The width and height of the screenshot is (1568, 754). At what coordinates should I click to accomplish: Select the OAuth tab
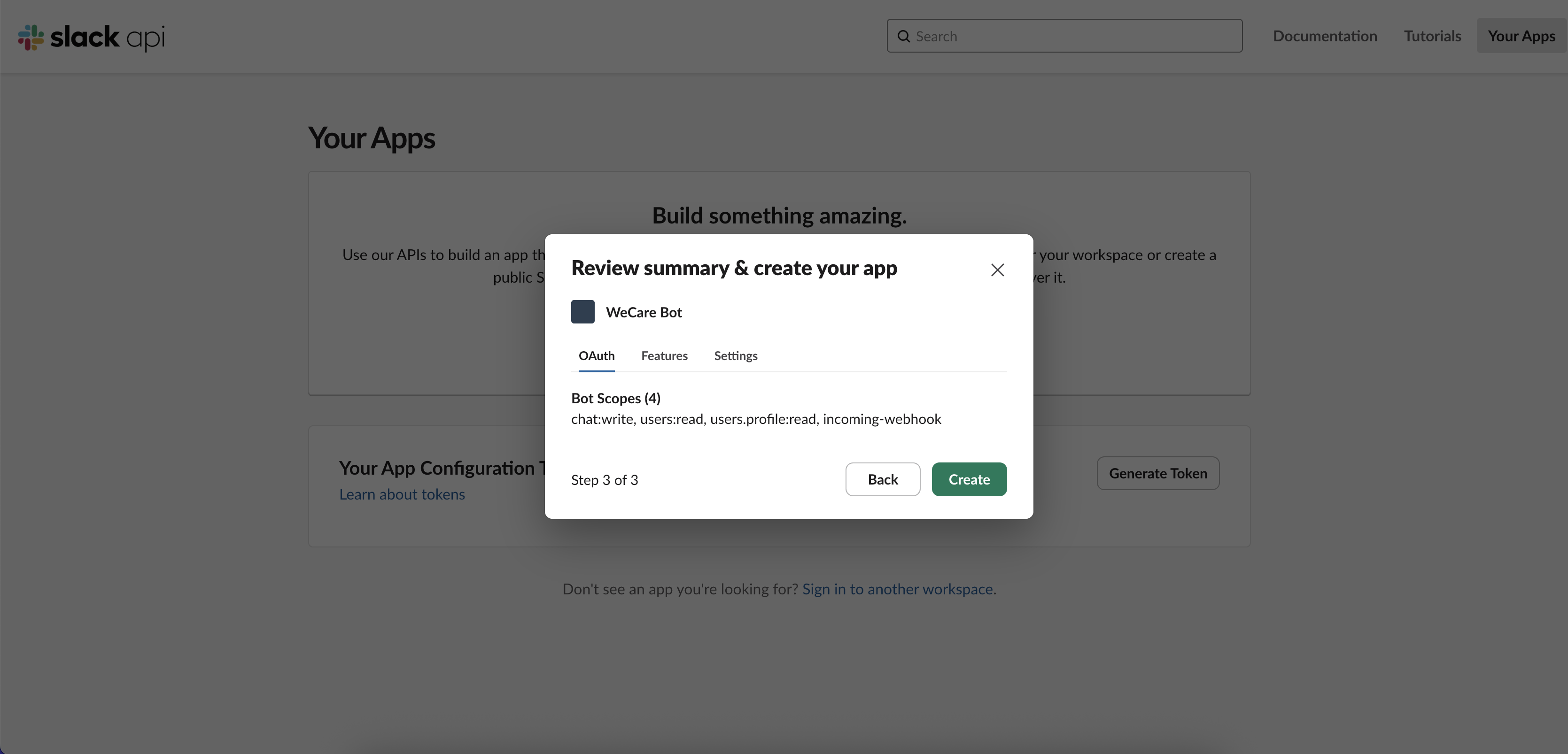coord(596,355)
